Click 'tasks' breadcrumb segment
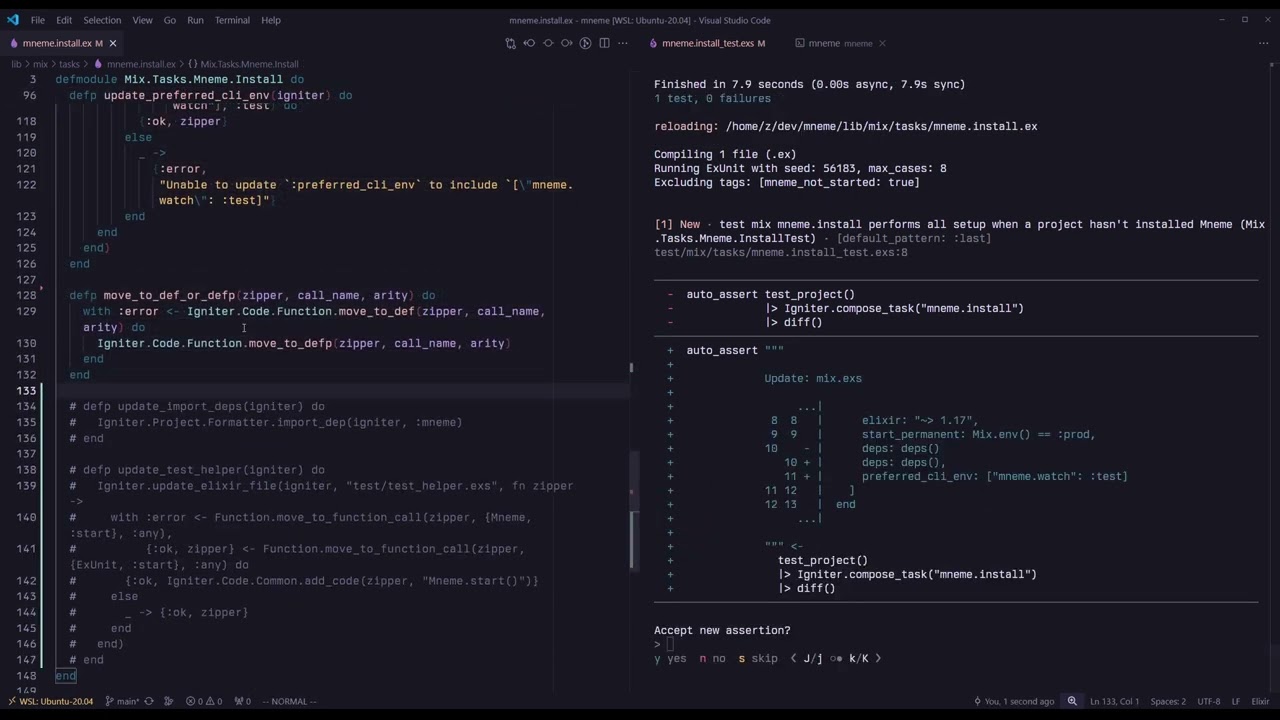Screen dimensions: 1280x720 [x=69, y=64]
